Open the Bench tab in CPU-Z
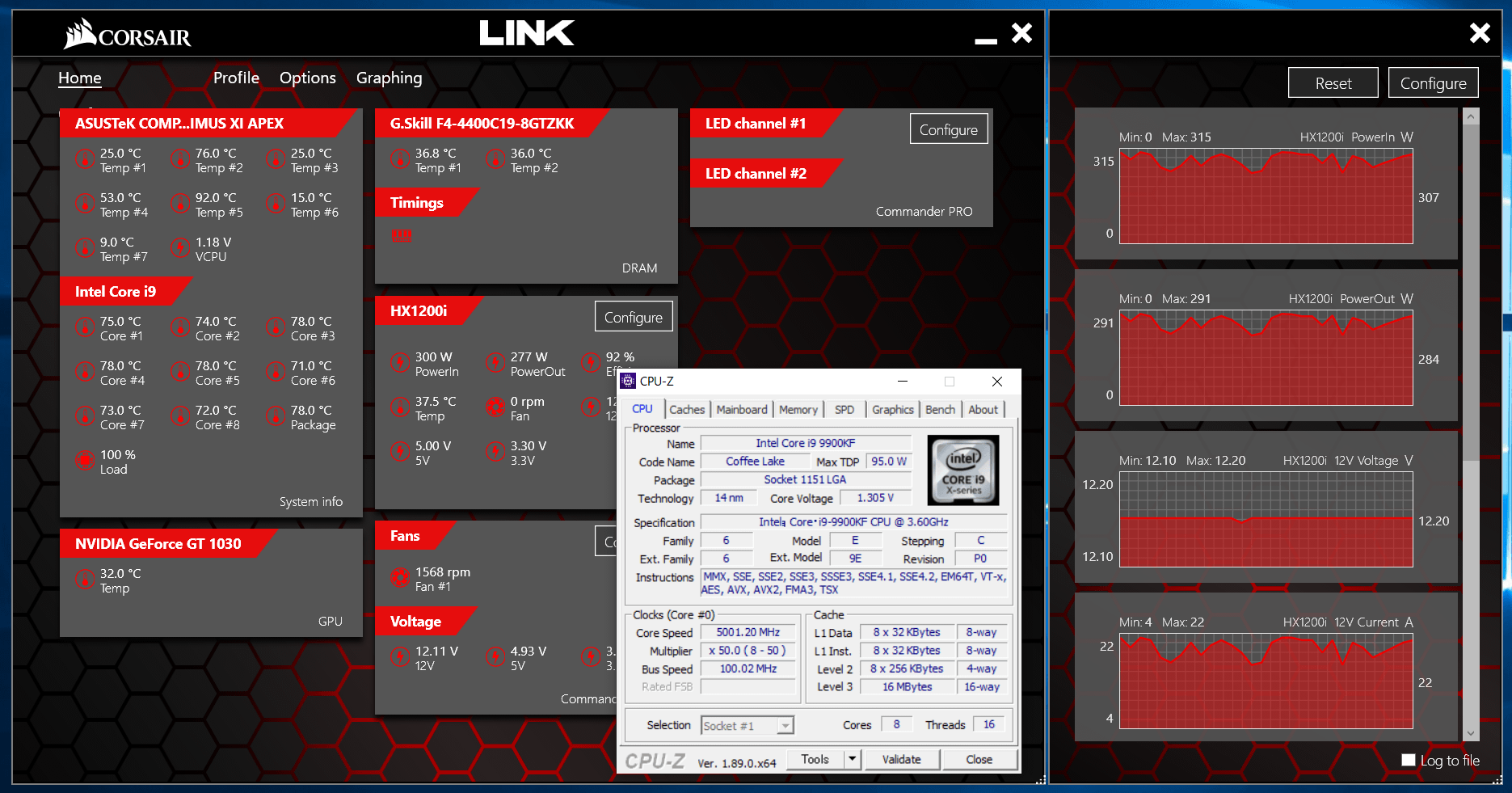 (x=941, y=409)
